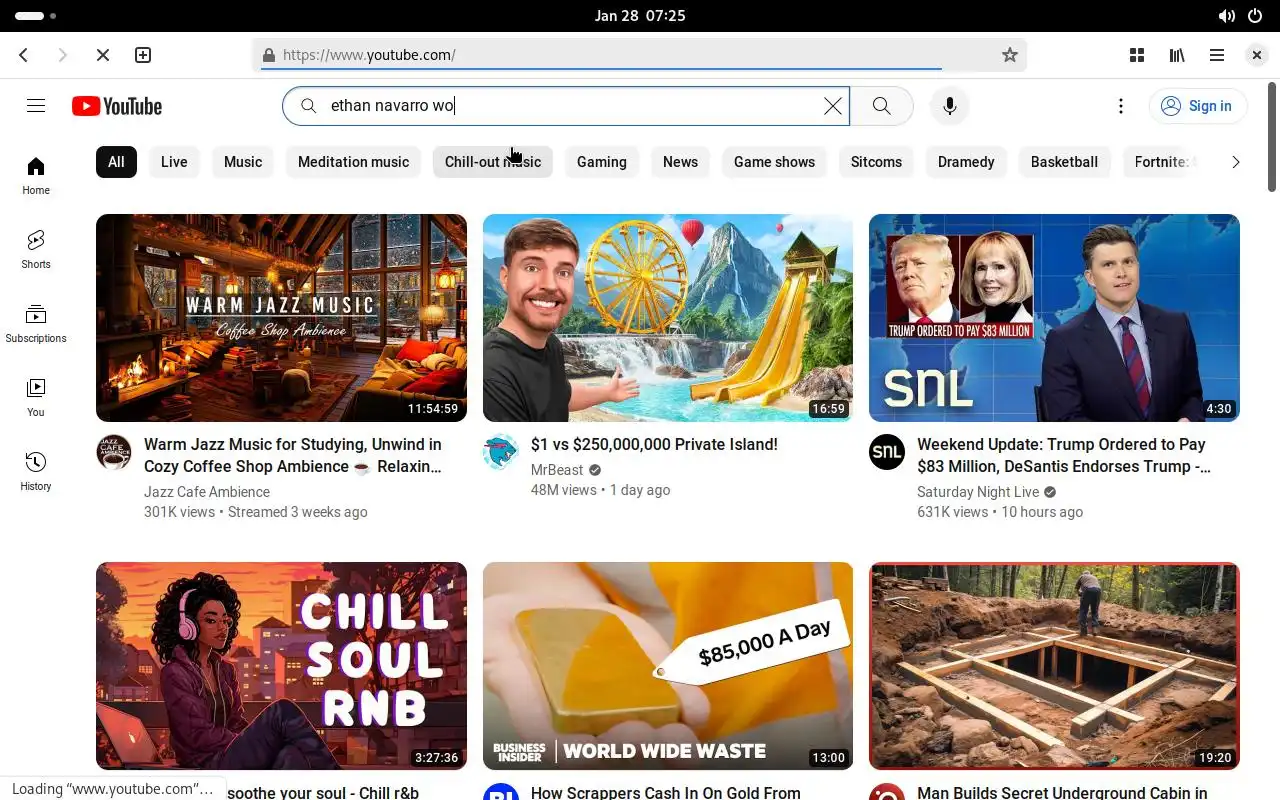
Task: Click Jazz Cafe Ambience channel avatar
Action: pyautogui.click(x=114, y=452)
